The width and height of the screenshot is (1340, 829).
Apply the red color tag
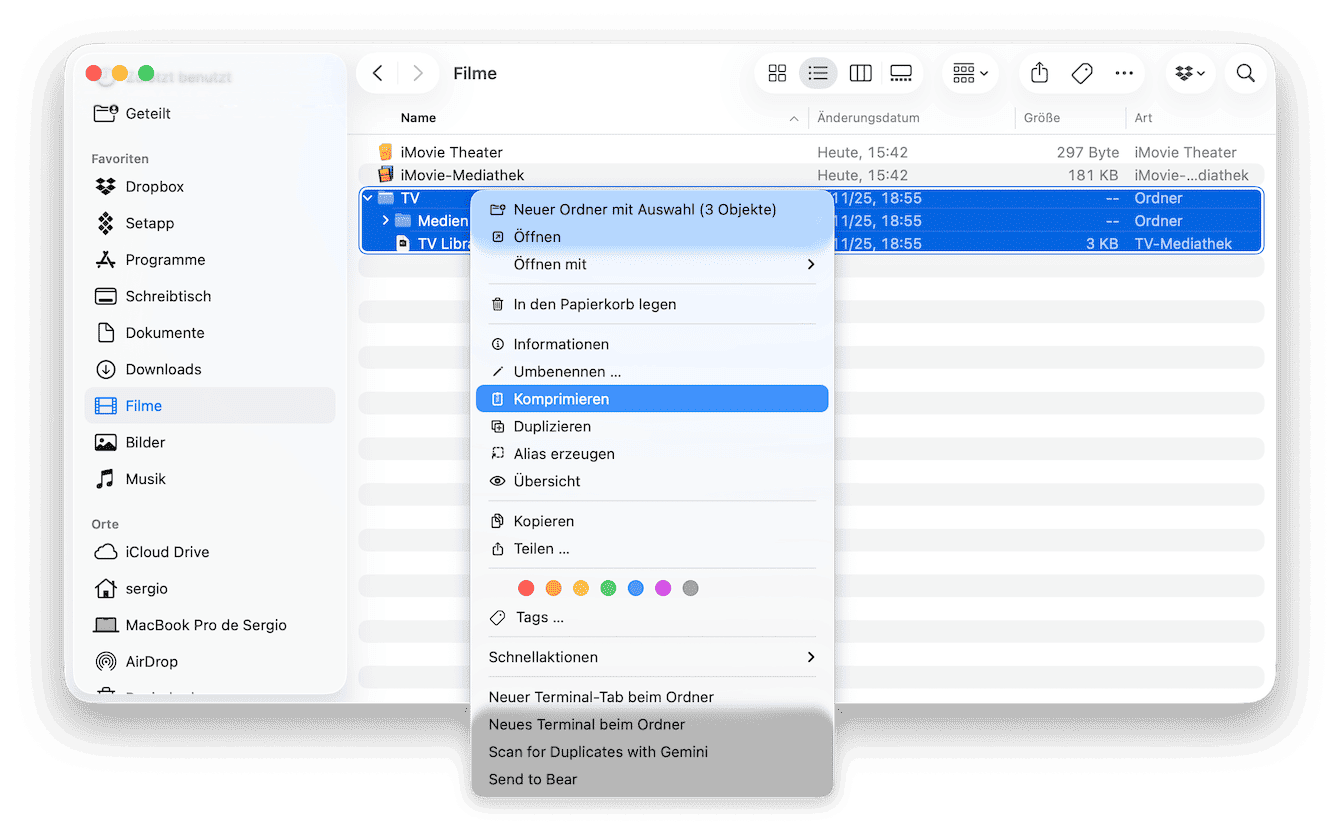coord(526,588)
